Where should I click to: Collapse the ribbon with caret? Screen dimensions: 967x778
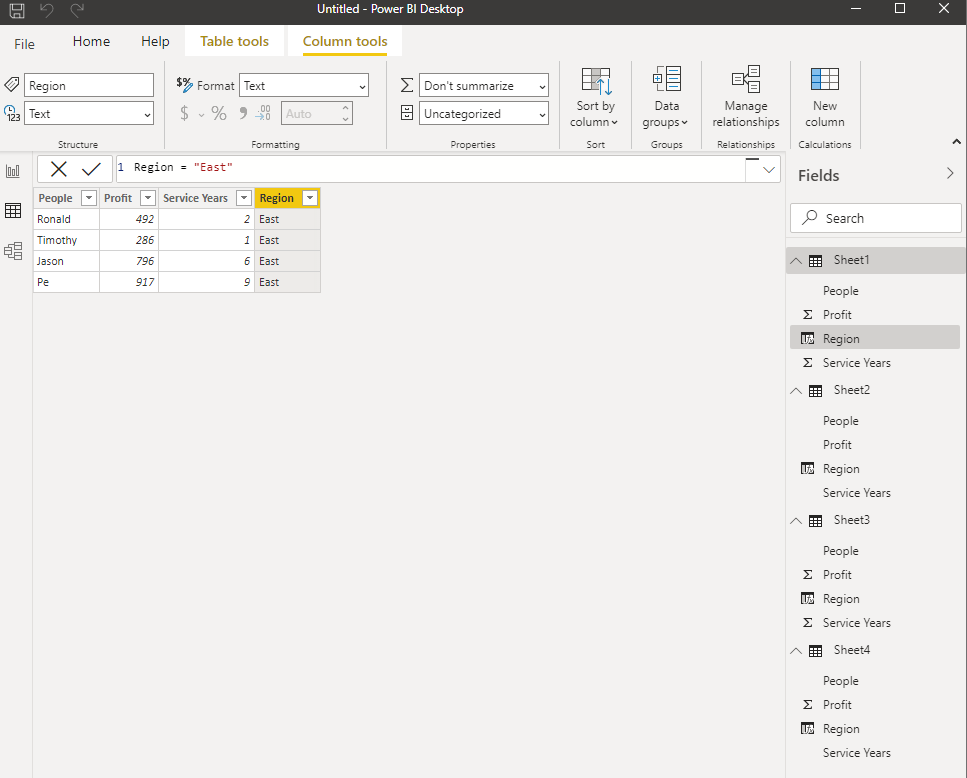click(x=956, y=142)
